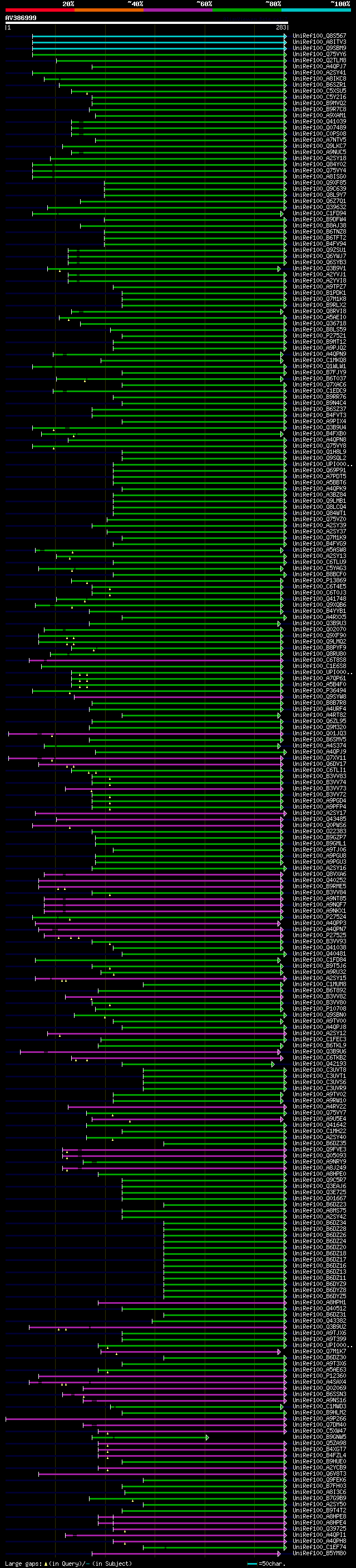Click the white query sequence ruler bar
The height and width of the screenshot is (1568, 356).
click(x=147, y=22)
